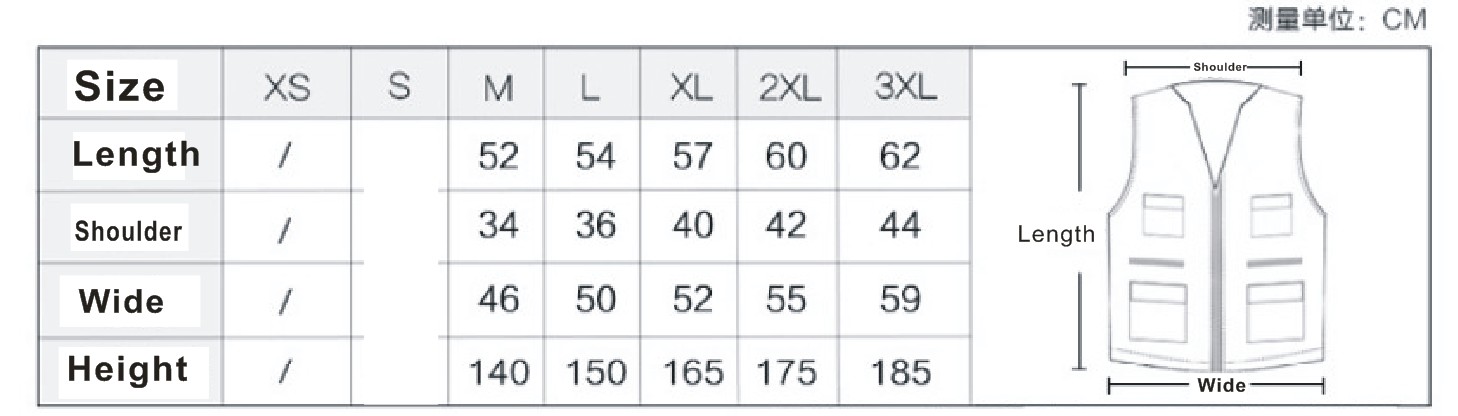Click the XL shoulder value 40

[x=692, y=226]
